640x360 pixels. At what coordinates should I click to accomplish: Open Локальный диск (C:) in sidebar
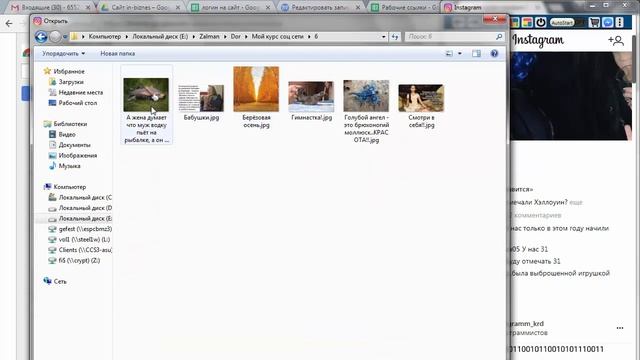(80, 197)
